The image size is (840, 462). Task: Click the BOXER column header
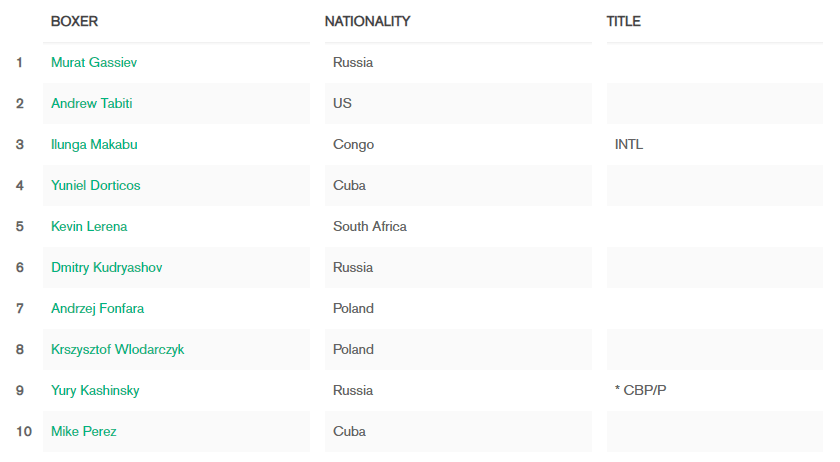[74, 21]
